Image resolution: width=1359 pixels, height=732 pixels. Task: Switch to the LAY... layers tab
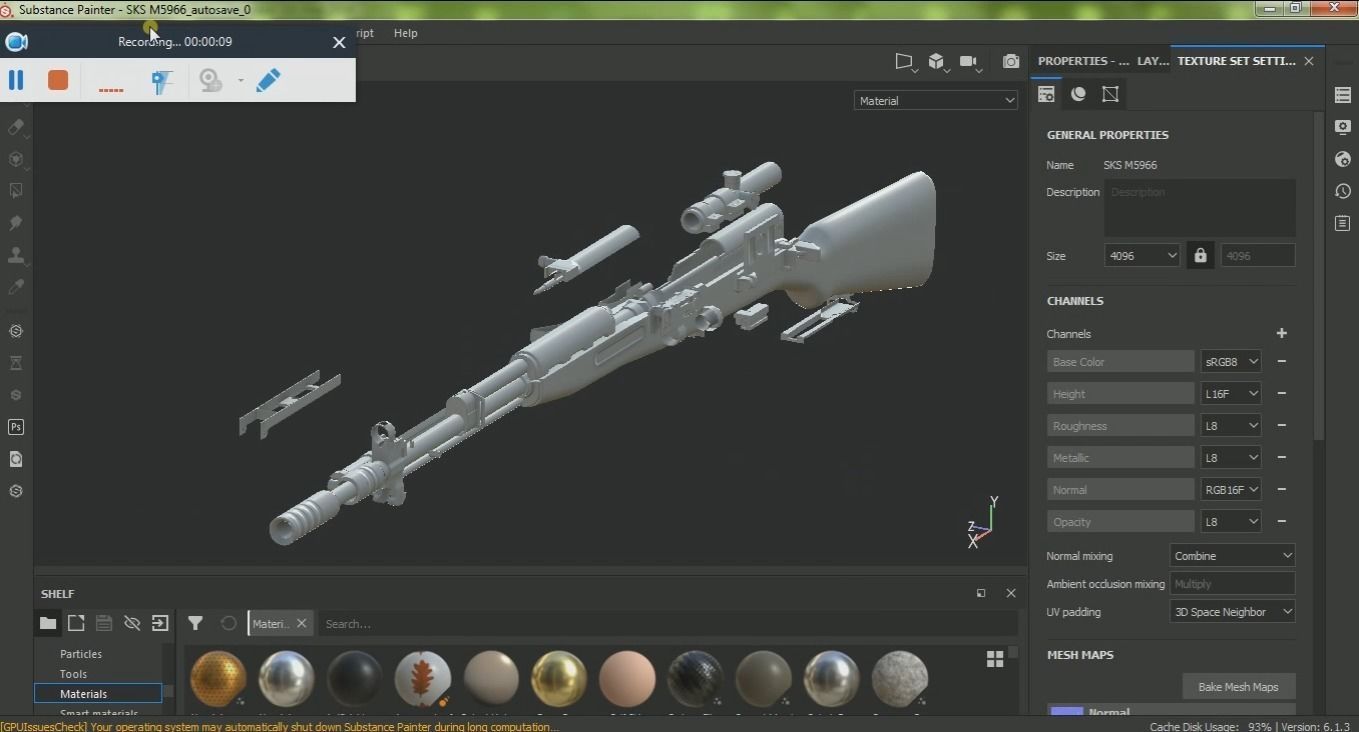click(1153, 61)
